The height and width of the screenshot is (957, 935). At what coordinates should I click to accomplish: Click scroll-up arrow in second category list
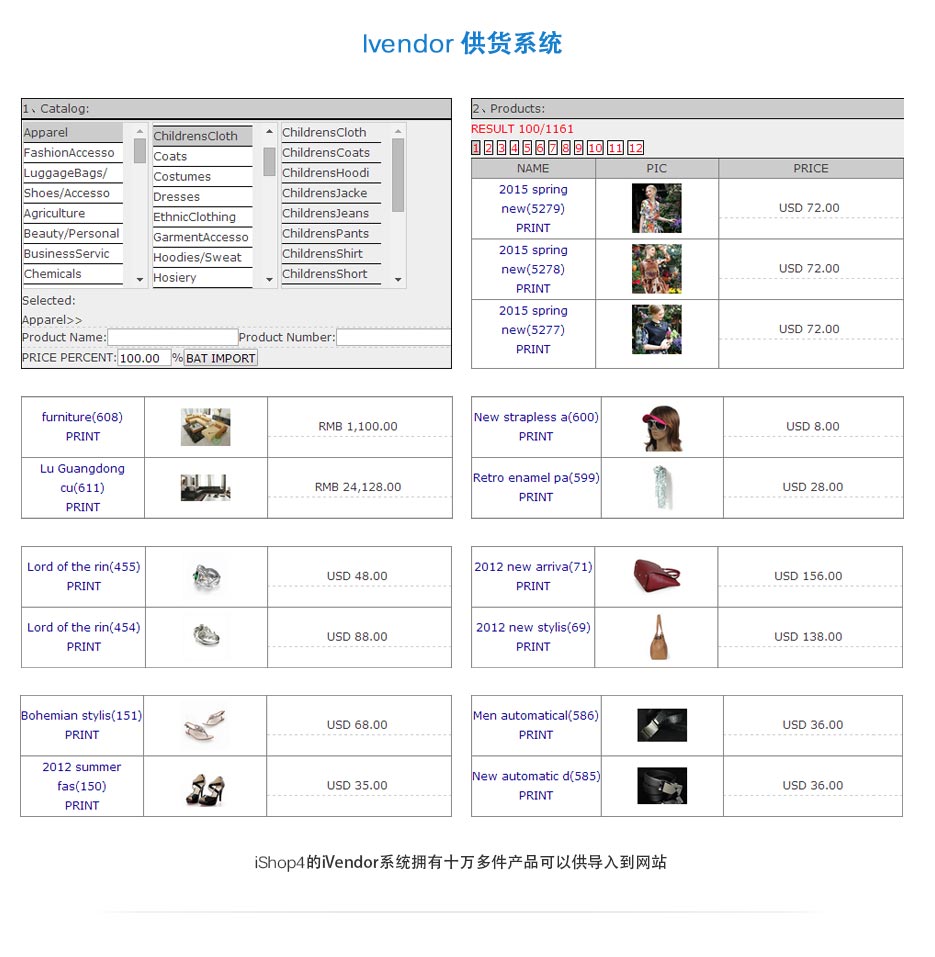click(x=269, y=132)
